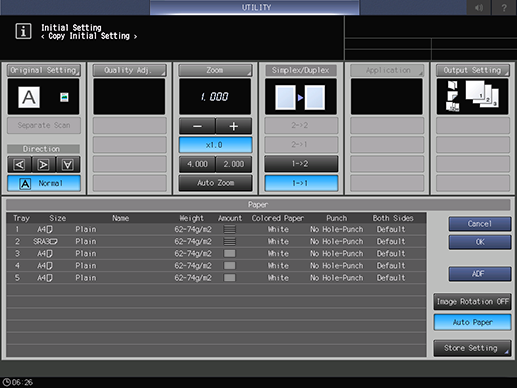517x388 pixels.
Task: Open the Store Setting dialog
Action: coord(472,348)
